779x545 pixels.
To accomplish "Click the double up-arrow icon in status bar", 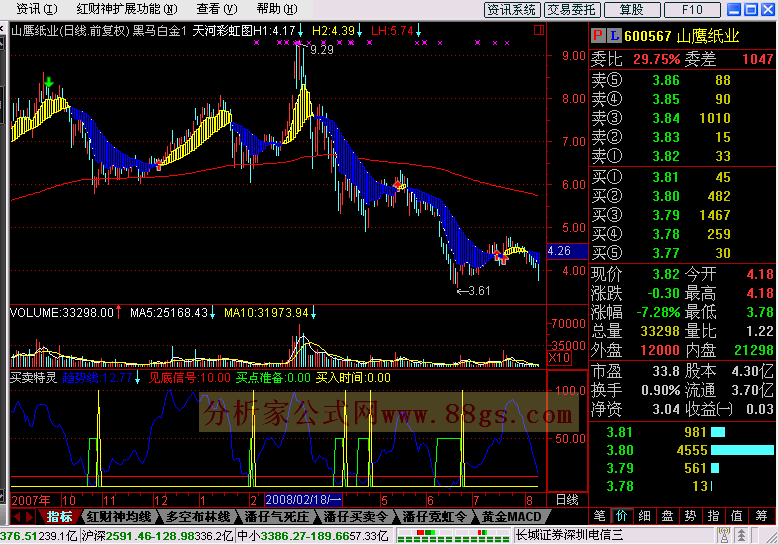I will tap(741, 536).
